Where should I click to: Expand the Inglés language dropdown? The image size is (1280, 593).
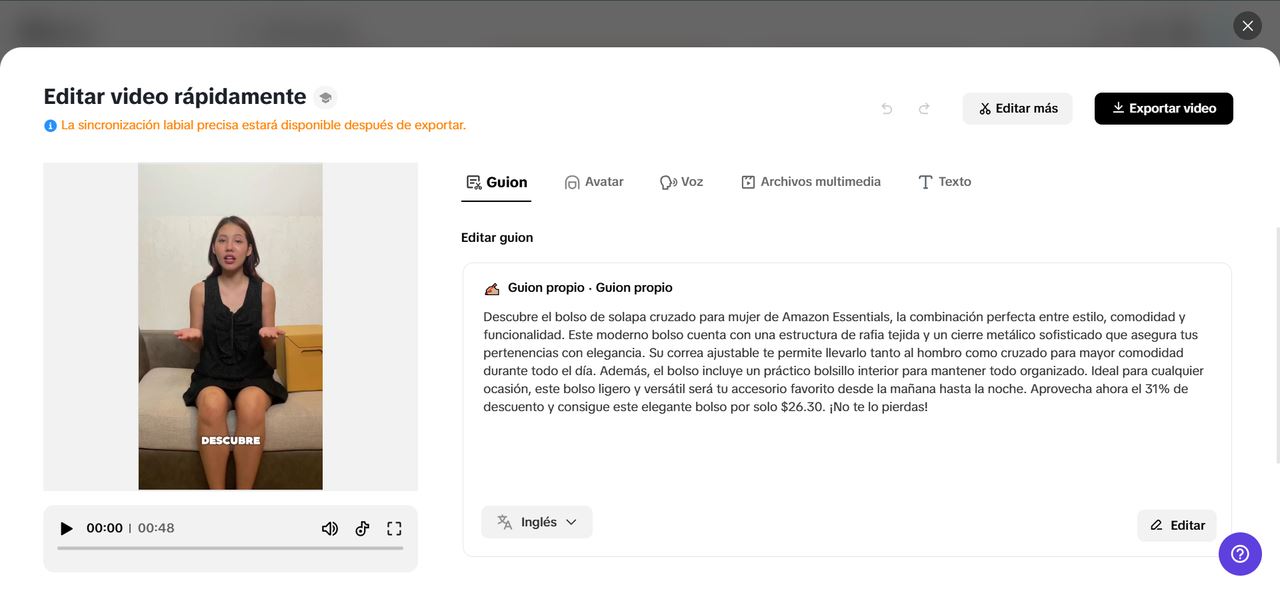point(537,522)
